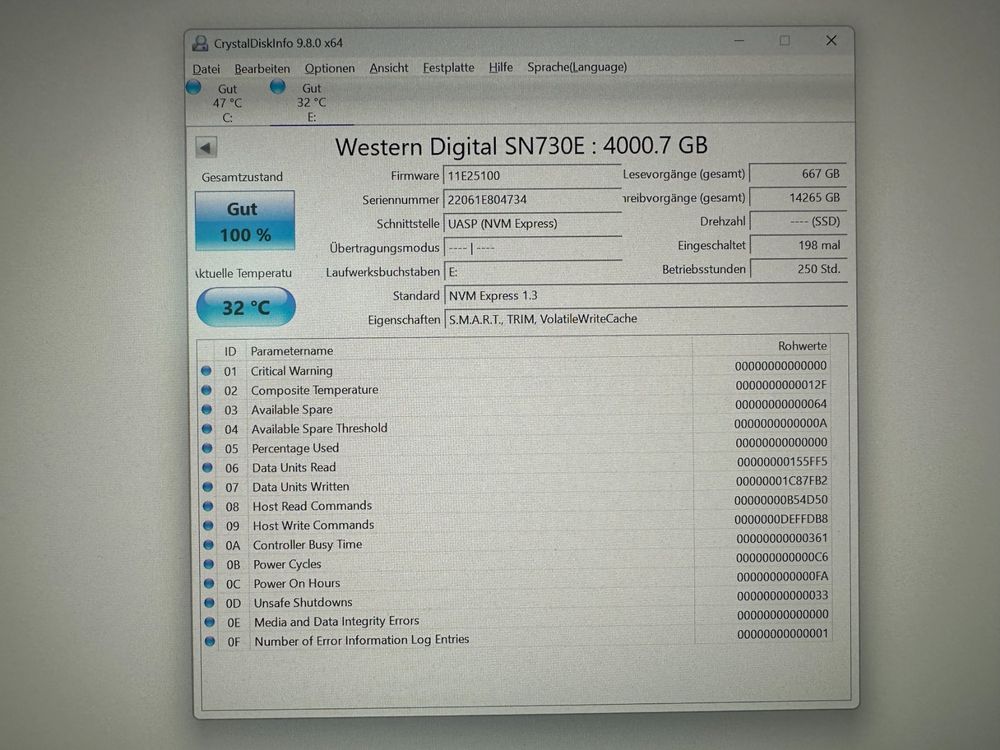Click the status dot for Data Units Read
The image size is (1000, 750).
click(207, 467)
